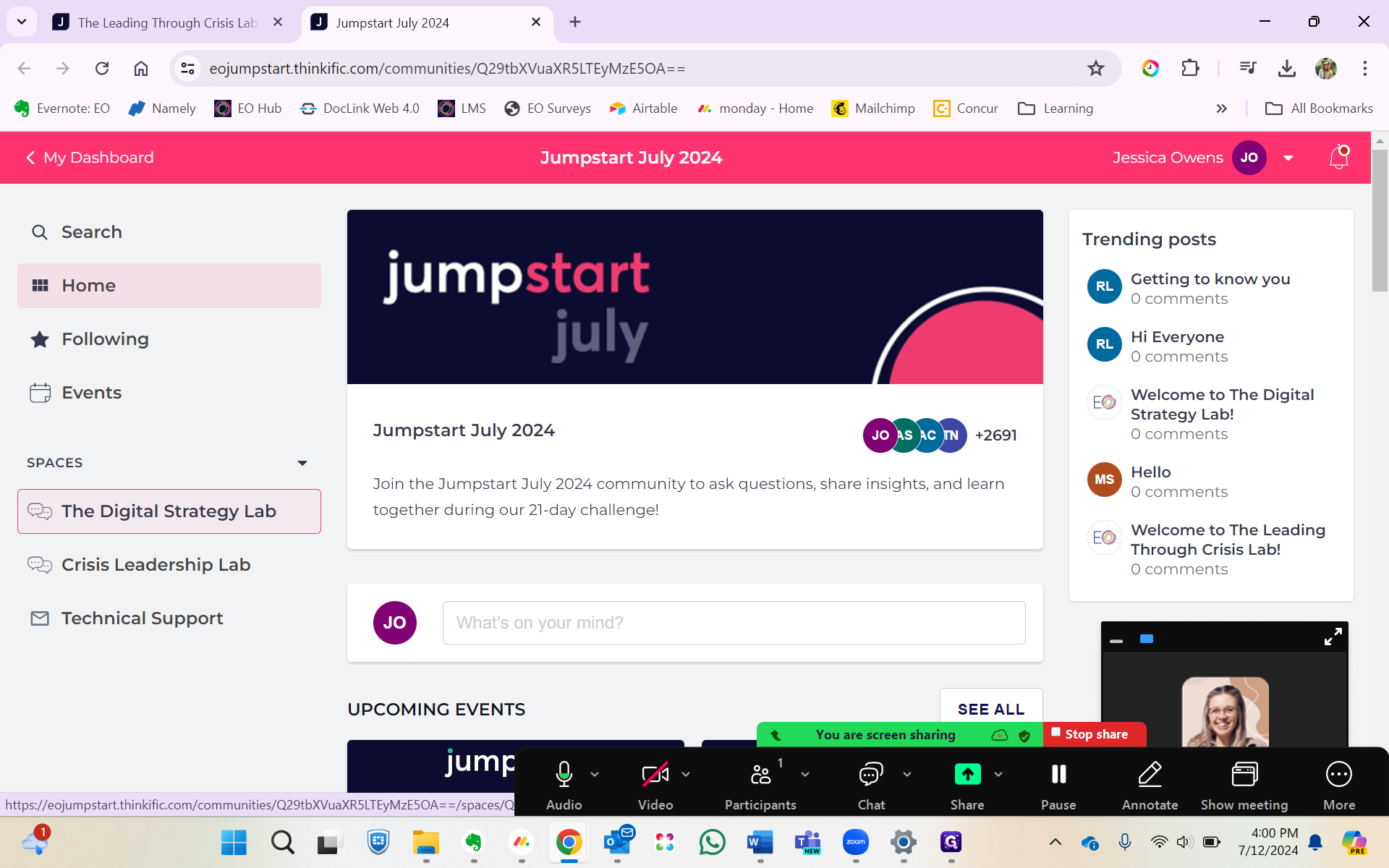1389x868 pixels.
Task: Reload the browser page
Action: click(102, 68)
